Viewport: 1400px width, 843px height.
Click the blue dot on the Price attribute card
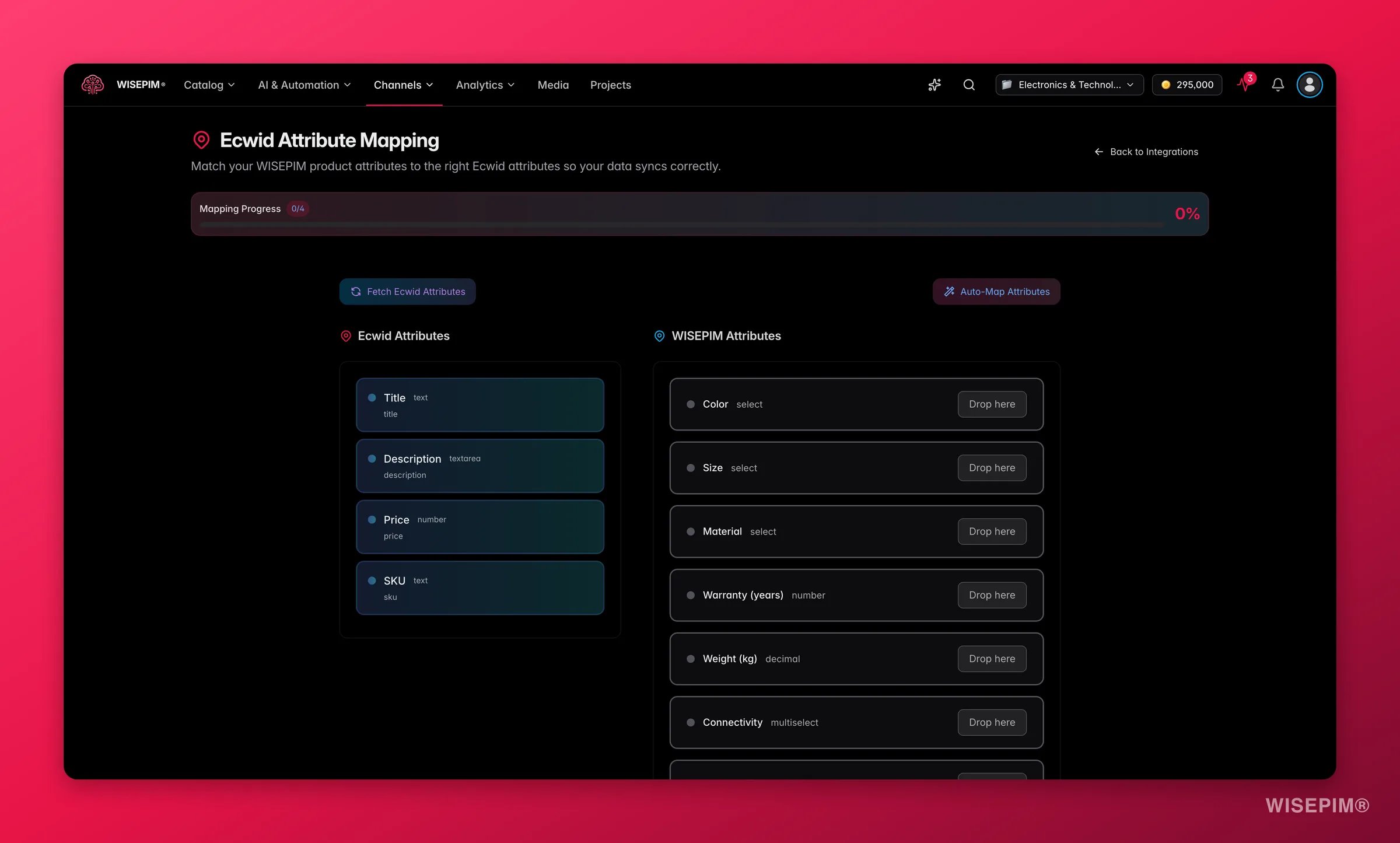[x=372, y=519]
